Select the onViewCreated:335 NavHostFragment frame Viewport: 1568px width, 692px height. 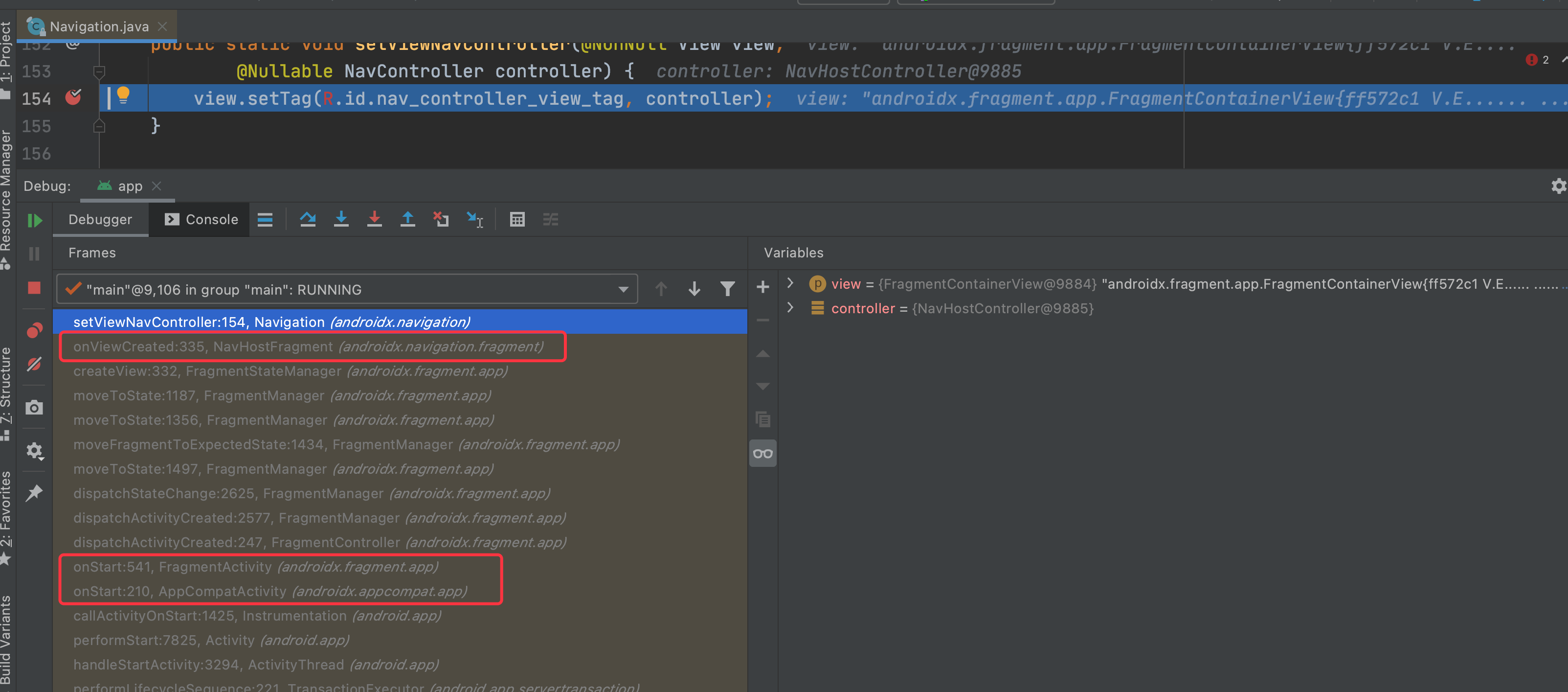coord(308,346)
